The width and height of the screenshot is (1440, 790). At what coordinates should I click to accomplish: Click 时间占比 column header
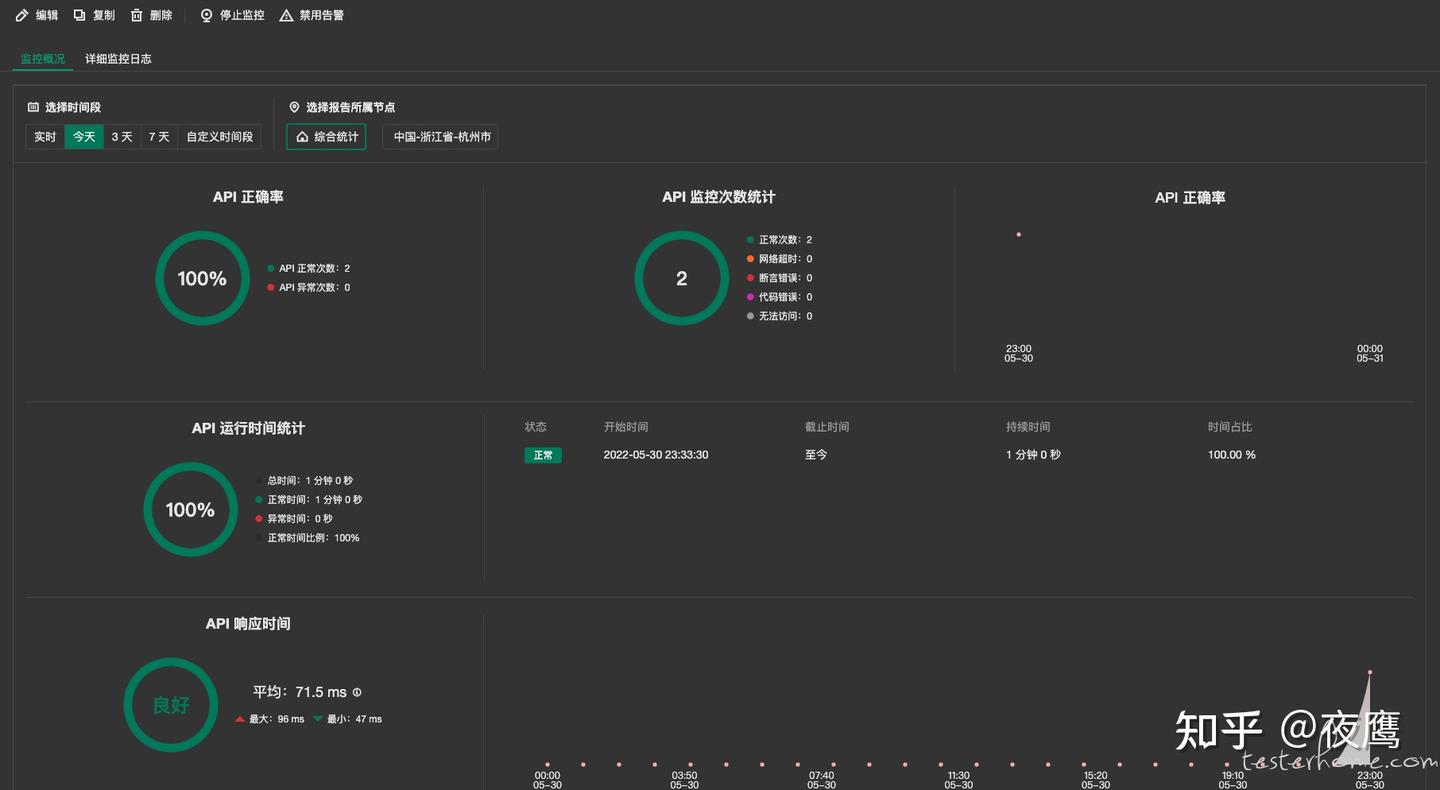[1230, 427]
